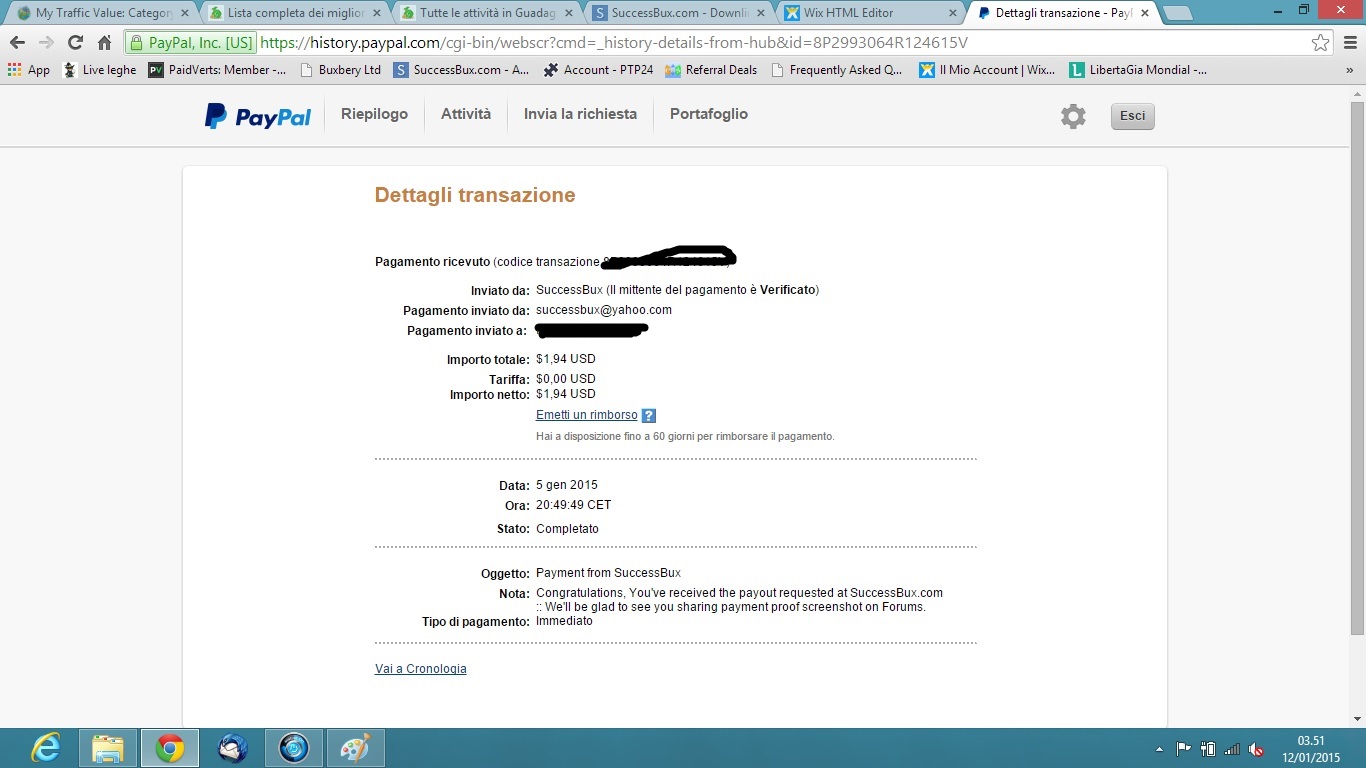Go forward with the browser forward arrow
The image size is (1366, 768).
click(46, 43)
